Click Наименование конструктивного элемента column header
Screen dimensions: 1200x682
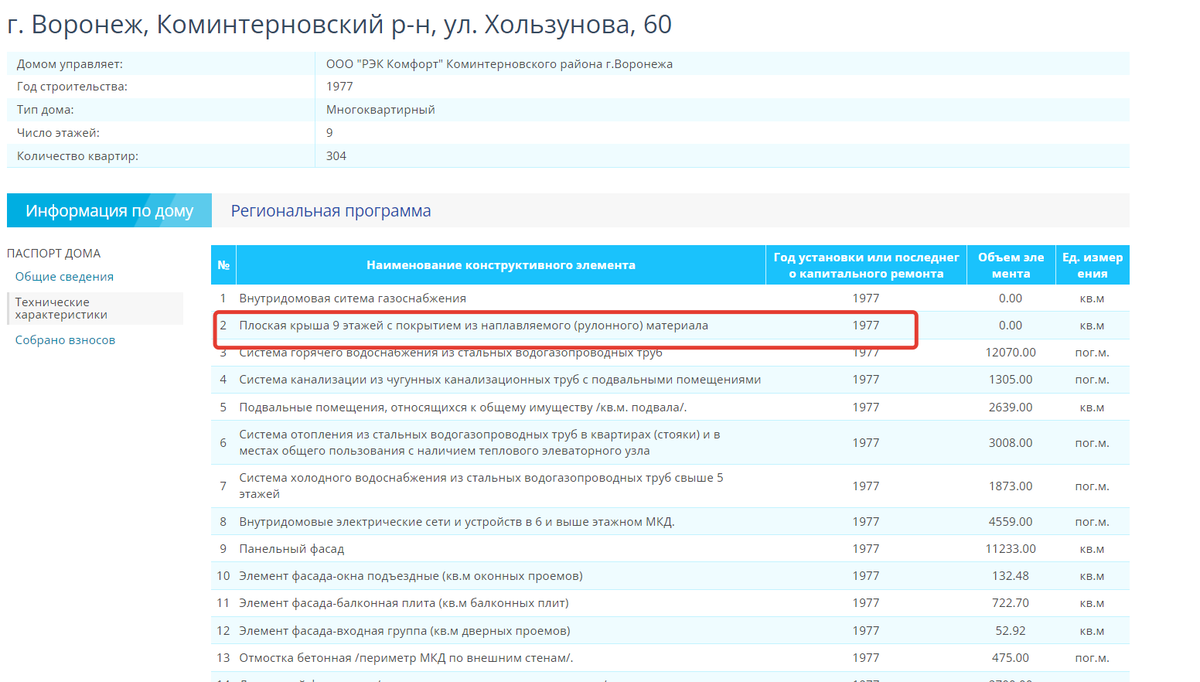(501, 265)
